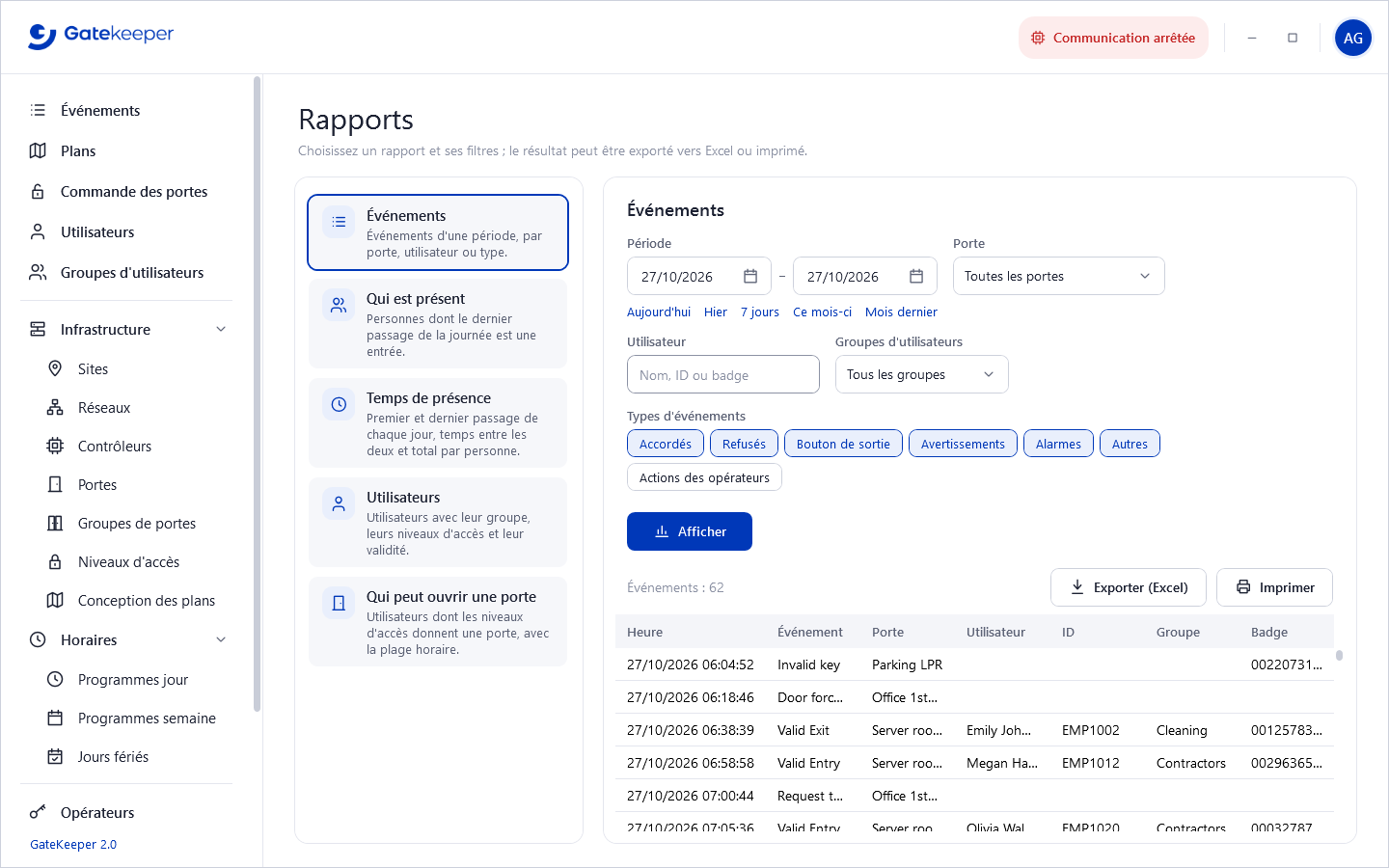
Task: Select the Qui est présent report
Action: (x=438, y=324)
